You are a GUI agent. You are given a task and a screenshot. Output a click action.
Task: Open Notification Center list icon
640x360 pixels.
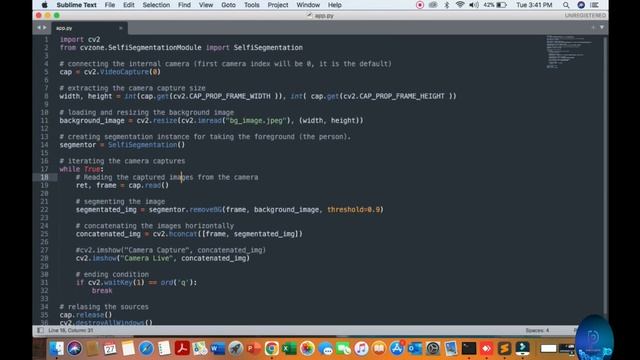(595, 5)
